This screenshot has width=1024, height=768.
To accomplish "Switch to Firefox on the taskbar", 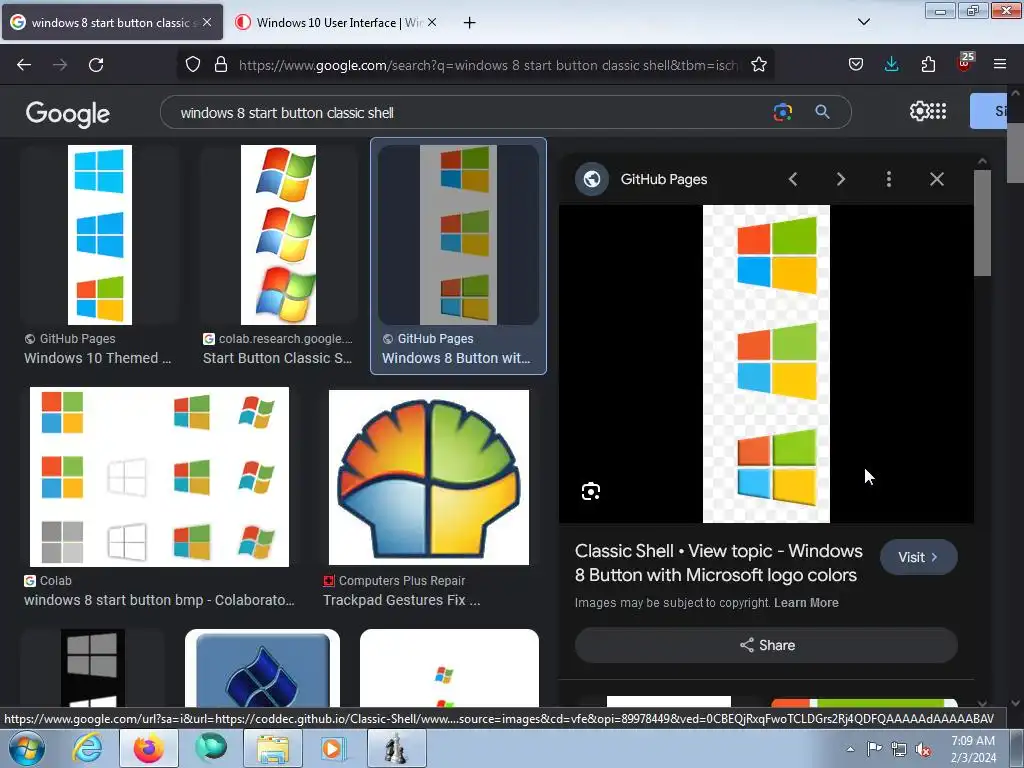I will click(x=149, y=748).
